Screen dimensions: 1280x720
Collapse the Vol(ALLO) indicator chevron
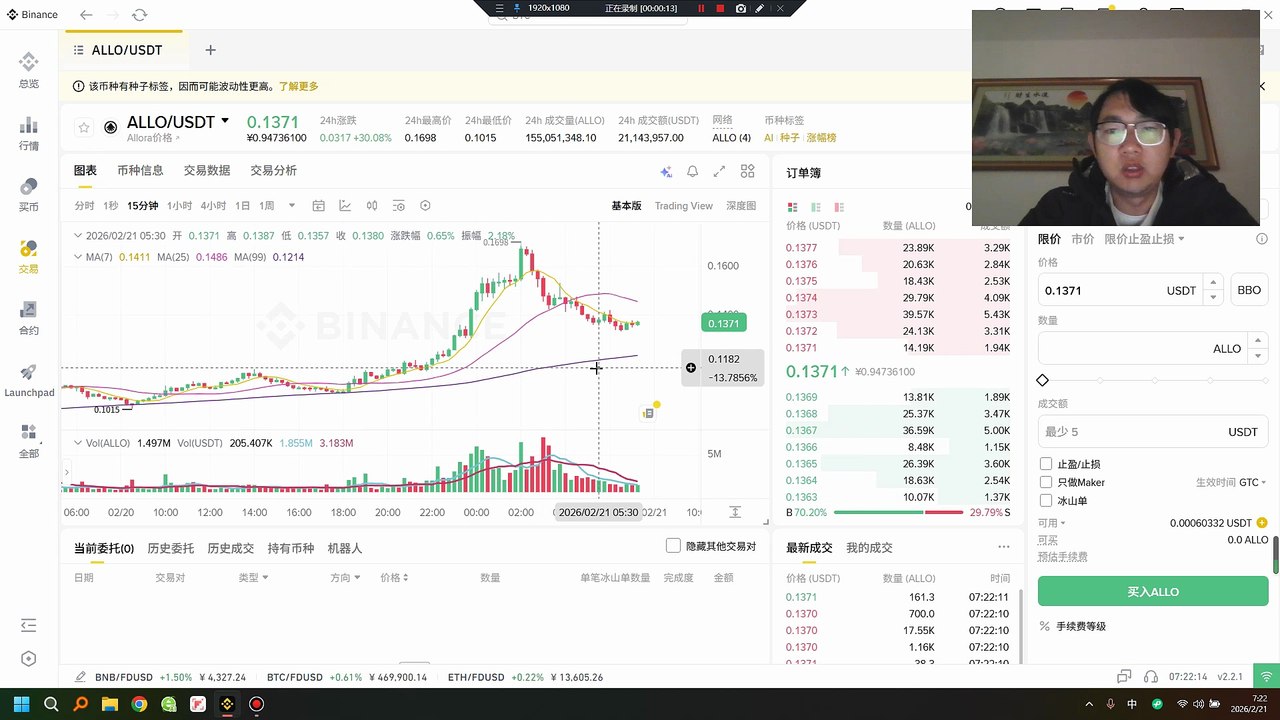coord(78,443)
